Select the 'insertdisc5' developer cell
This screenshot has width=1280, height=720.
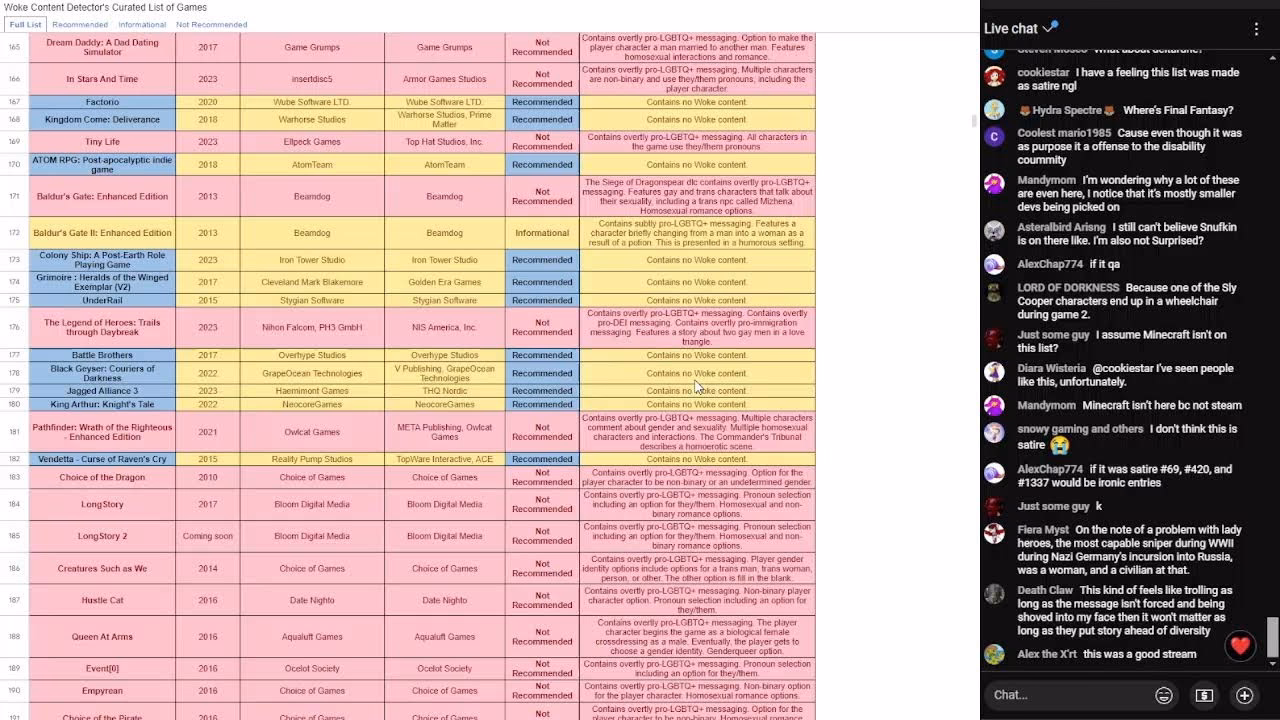[x=312, y=79]
